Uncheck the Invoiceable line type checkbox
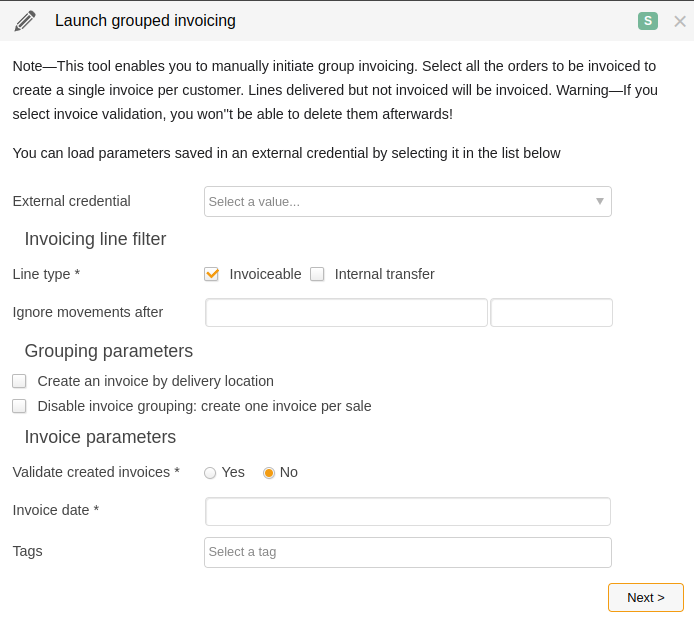This screenshot has width=694, height=623. [x=212, y=274]
